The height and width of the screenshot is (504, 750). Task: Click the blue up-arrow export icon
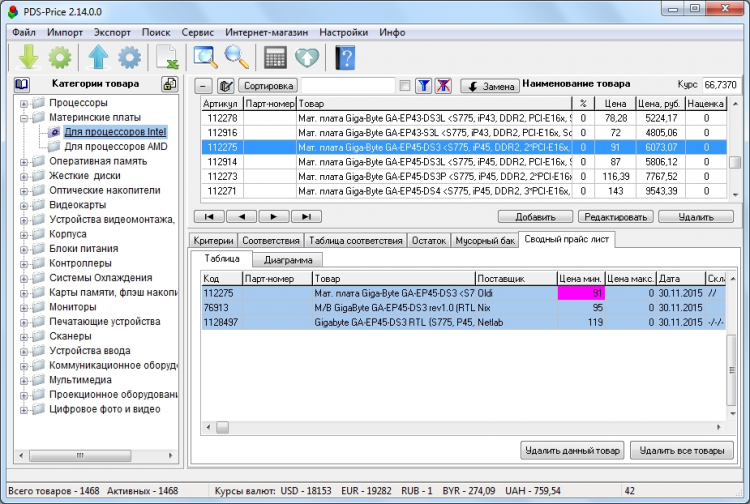click(x=98, y=57)
